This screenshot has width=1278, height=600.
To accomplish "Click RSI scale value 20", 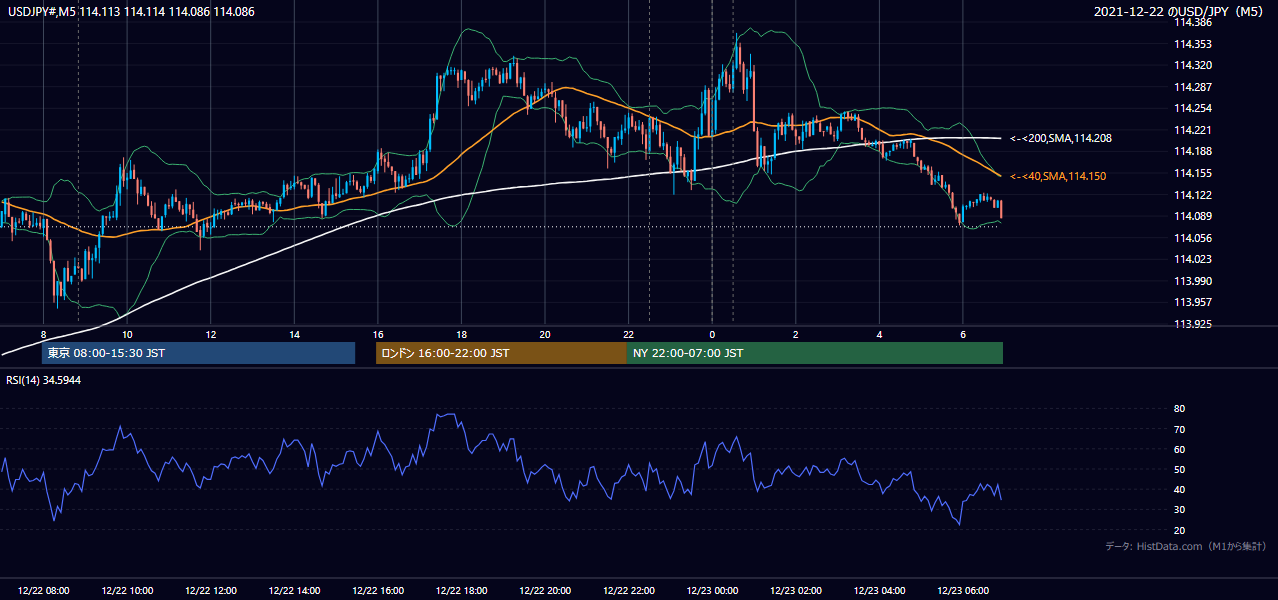I will (1180, 530).
